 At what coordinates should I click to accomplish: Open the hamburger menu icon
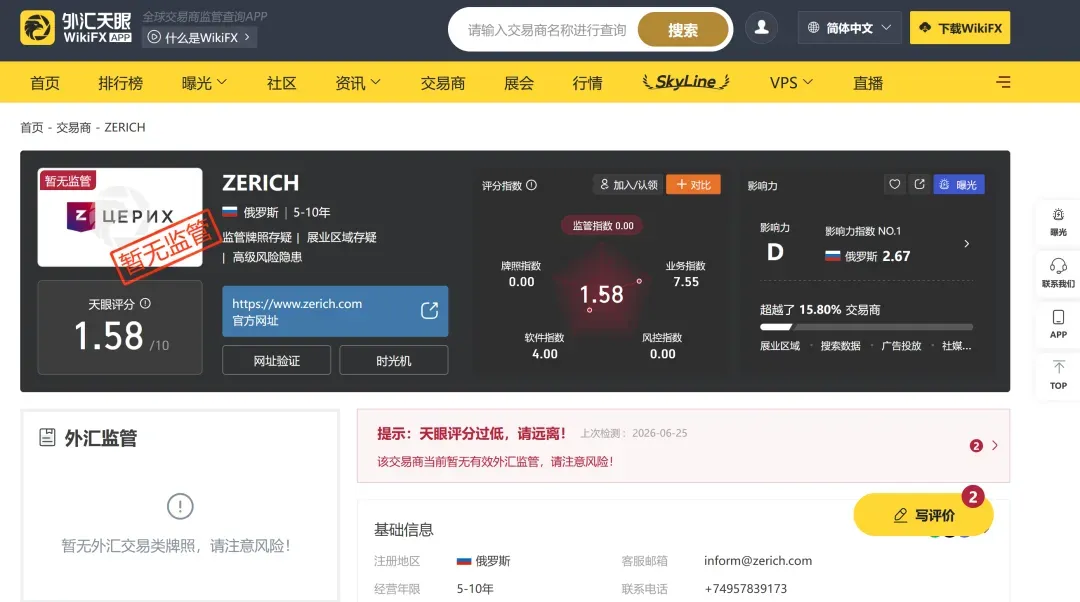pyautogui.click(x=1003, y=82)
